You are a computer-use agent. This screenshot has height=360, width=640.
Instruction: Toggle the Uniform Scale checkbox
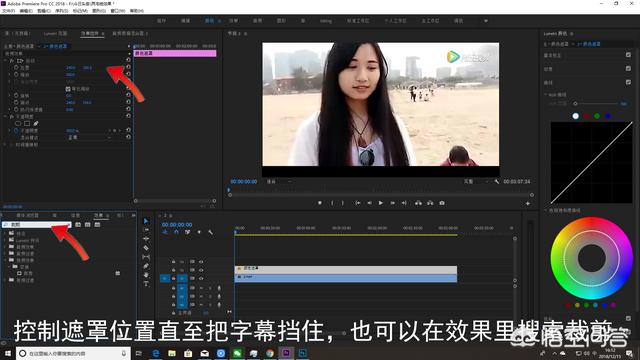[68, 89]
